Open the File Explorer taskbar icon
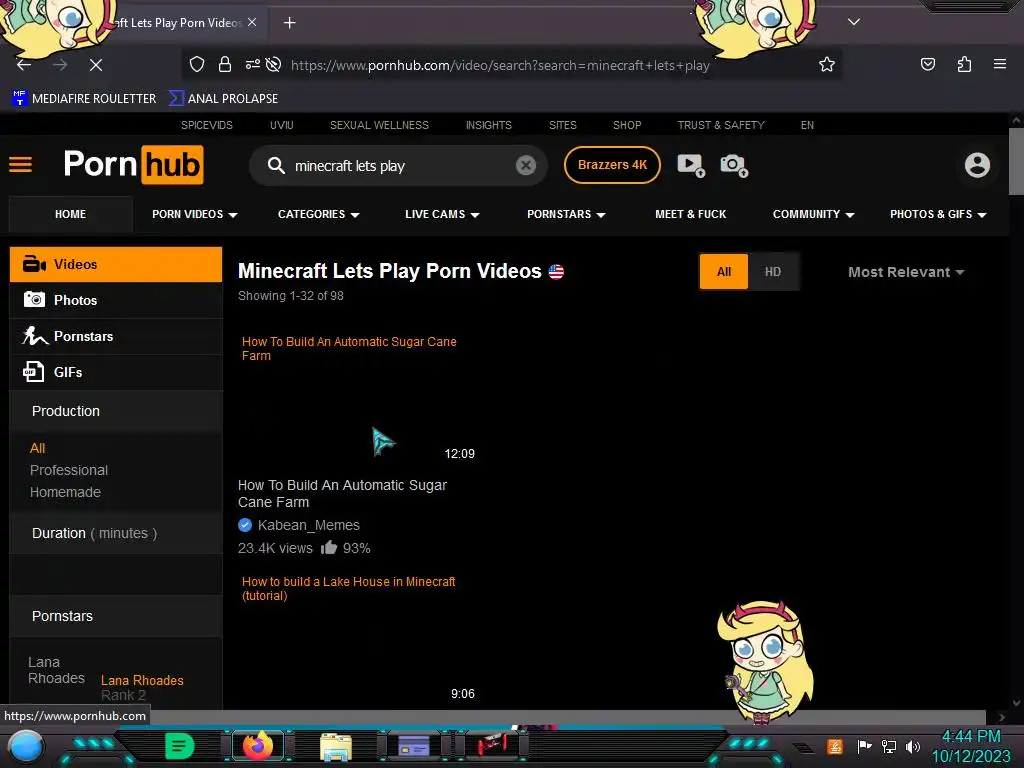The width and height of the screenshot is (1024, 768). (336, 746)
